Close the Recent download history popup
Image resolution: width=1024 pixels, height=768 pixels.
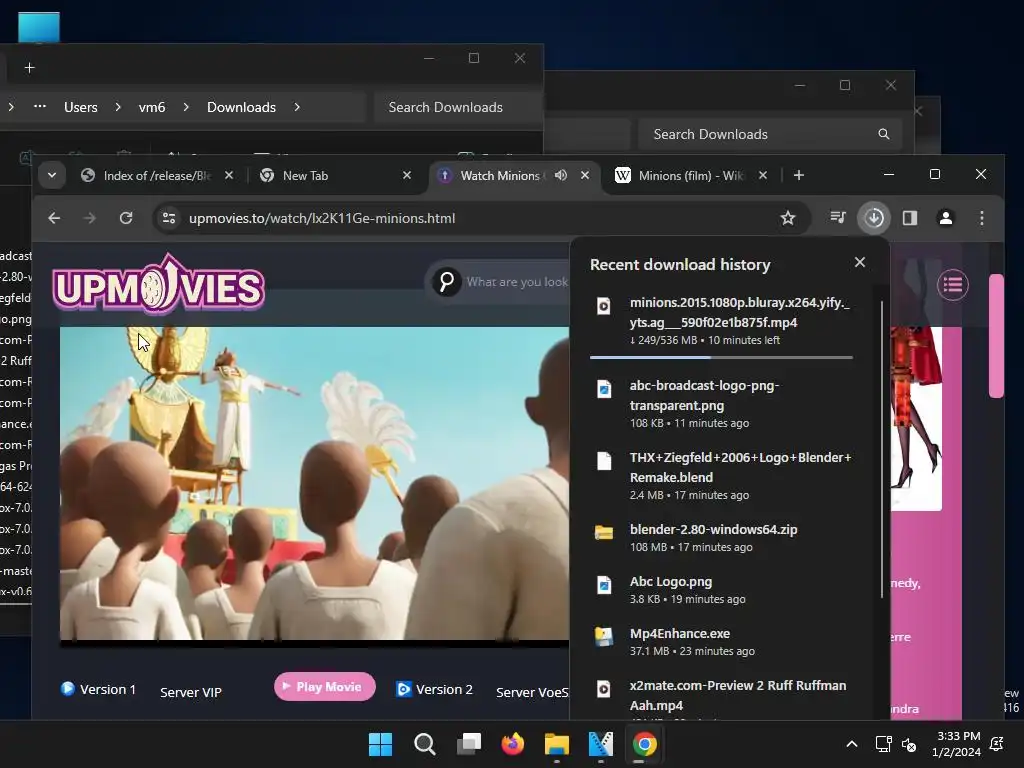(x=860, y=262)
